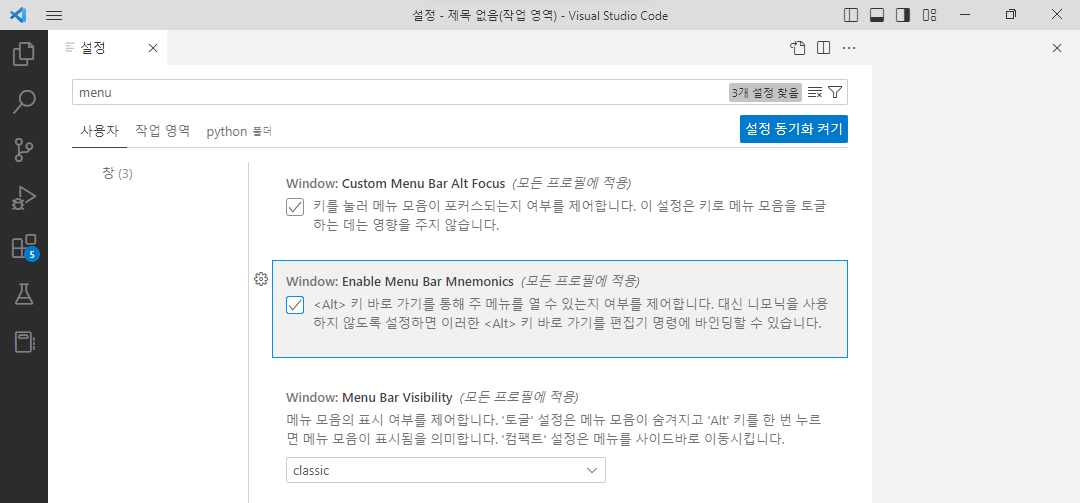The height and width of the screenshot is (503, 1080).
Task: Minimize the Visual Studio Code window
Action: click(966, 15)
